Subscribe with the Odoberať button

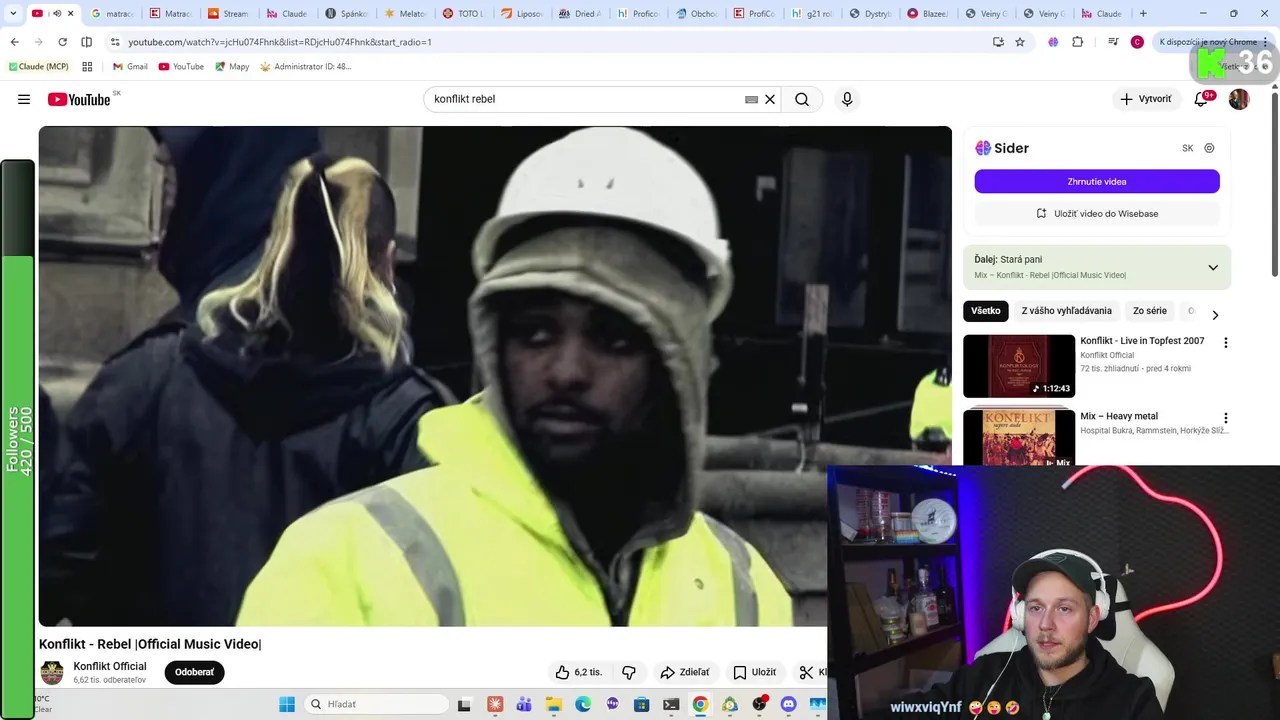pyautogui.click(x=194, y=672)
